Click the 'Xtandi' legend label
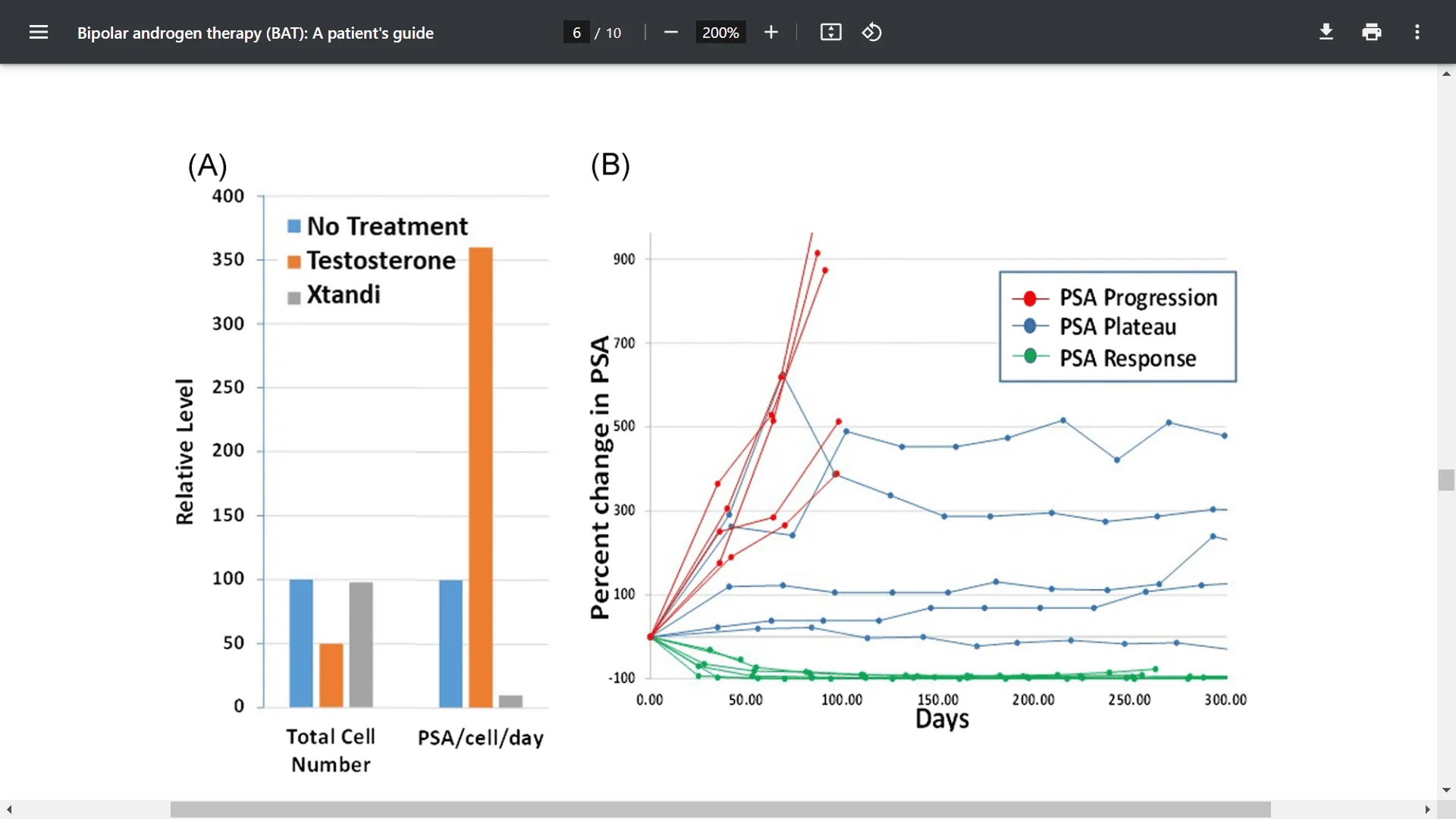 (x=344, y=294)
